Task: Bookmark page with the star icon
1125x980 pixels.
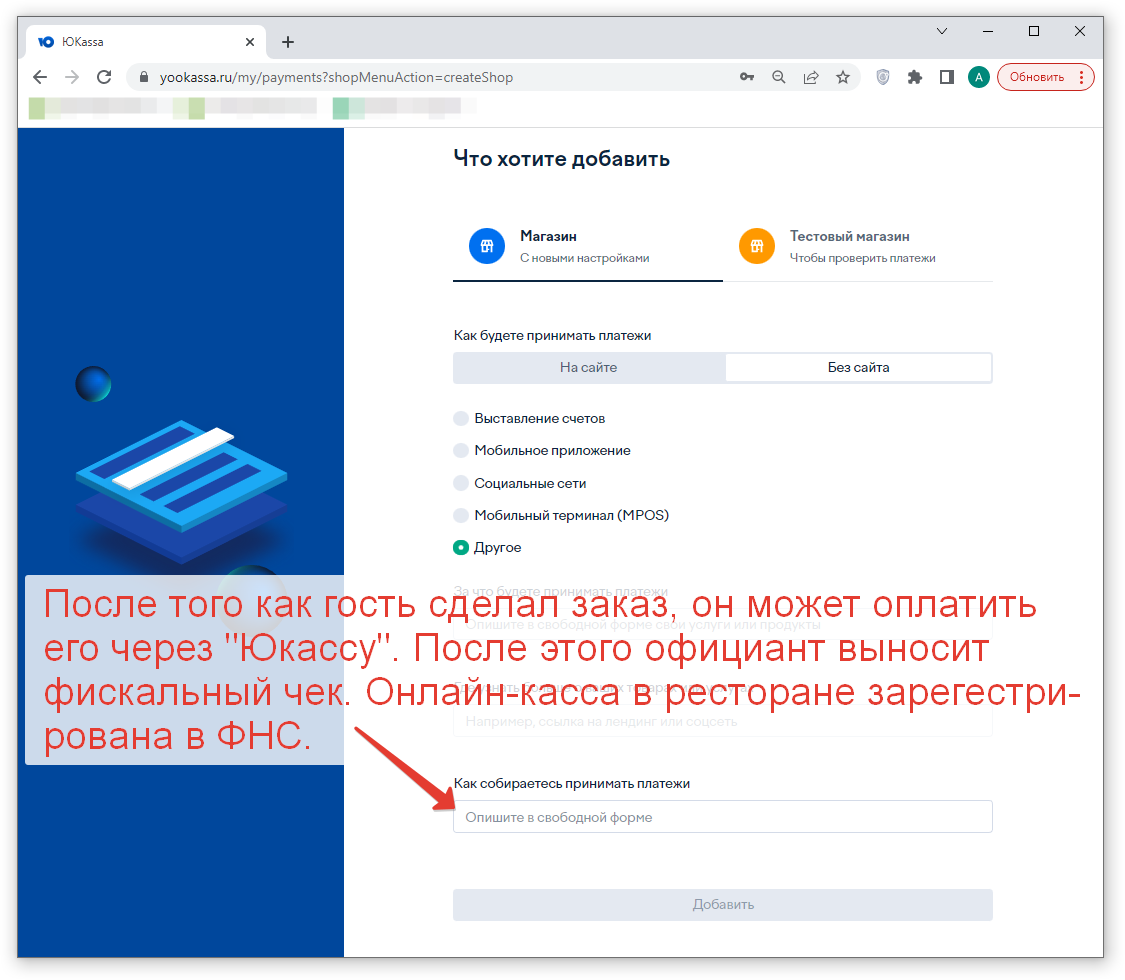Action: click(x=843, y=77)
